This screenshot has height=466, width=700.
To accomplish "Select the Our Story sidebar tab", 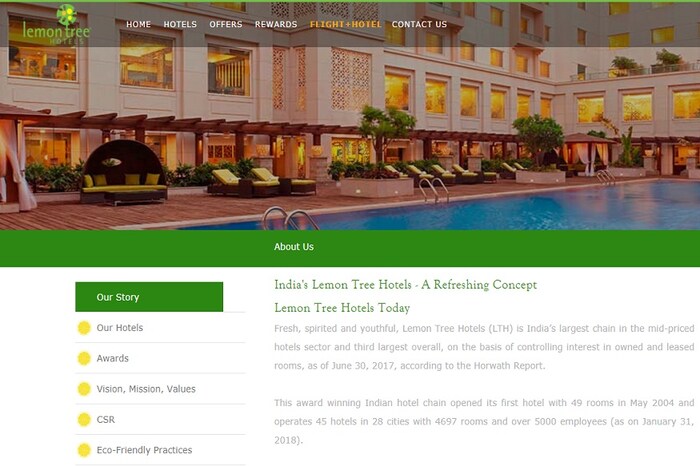I will (149, 297).
